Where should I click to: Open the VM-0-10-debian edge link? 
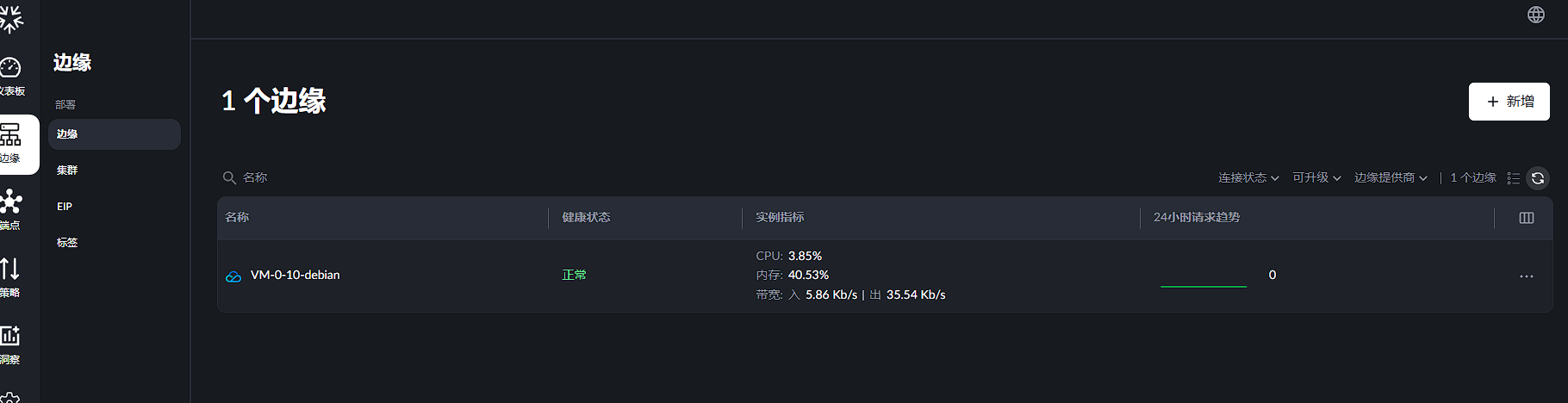pos(295,276)
